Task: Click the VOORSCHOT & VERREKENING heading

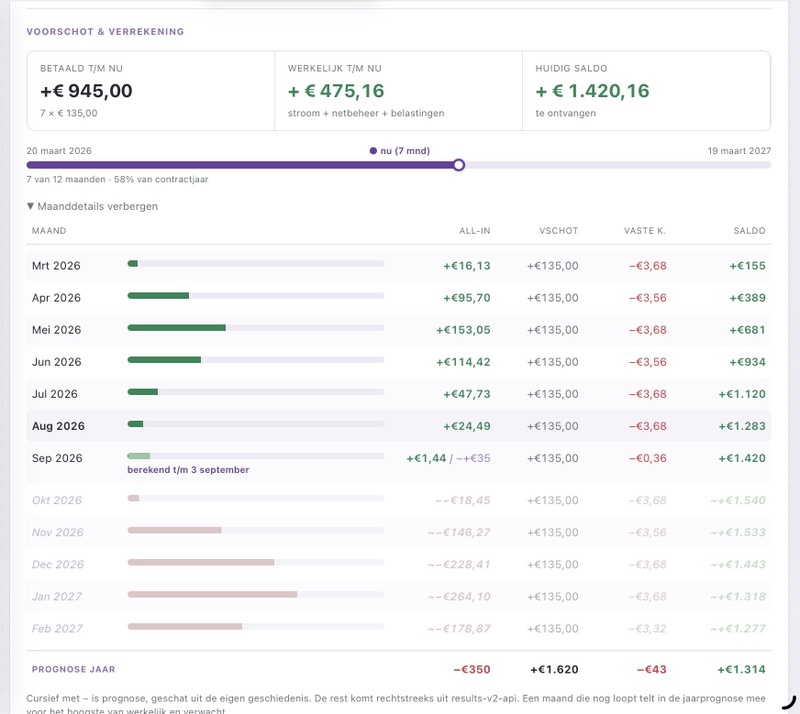Action: click(105, 32)
